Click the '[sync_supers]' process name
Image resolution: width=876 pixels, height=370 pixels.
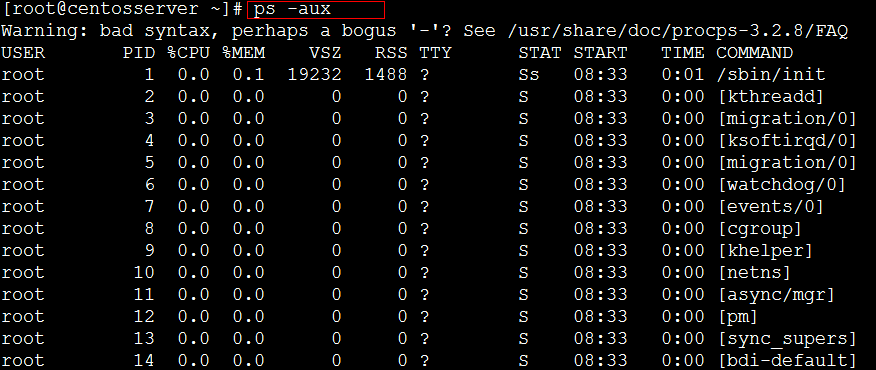coord(787,339)
